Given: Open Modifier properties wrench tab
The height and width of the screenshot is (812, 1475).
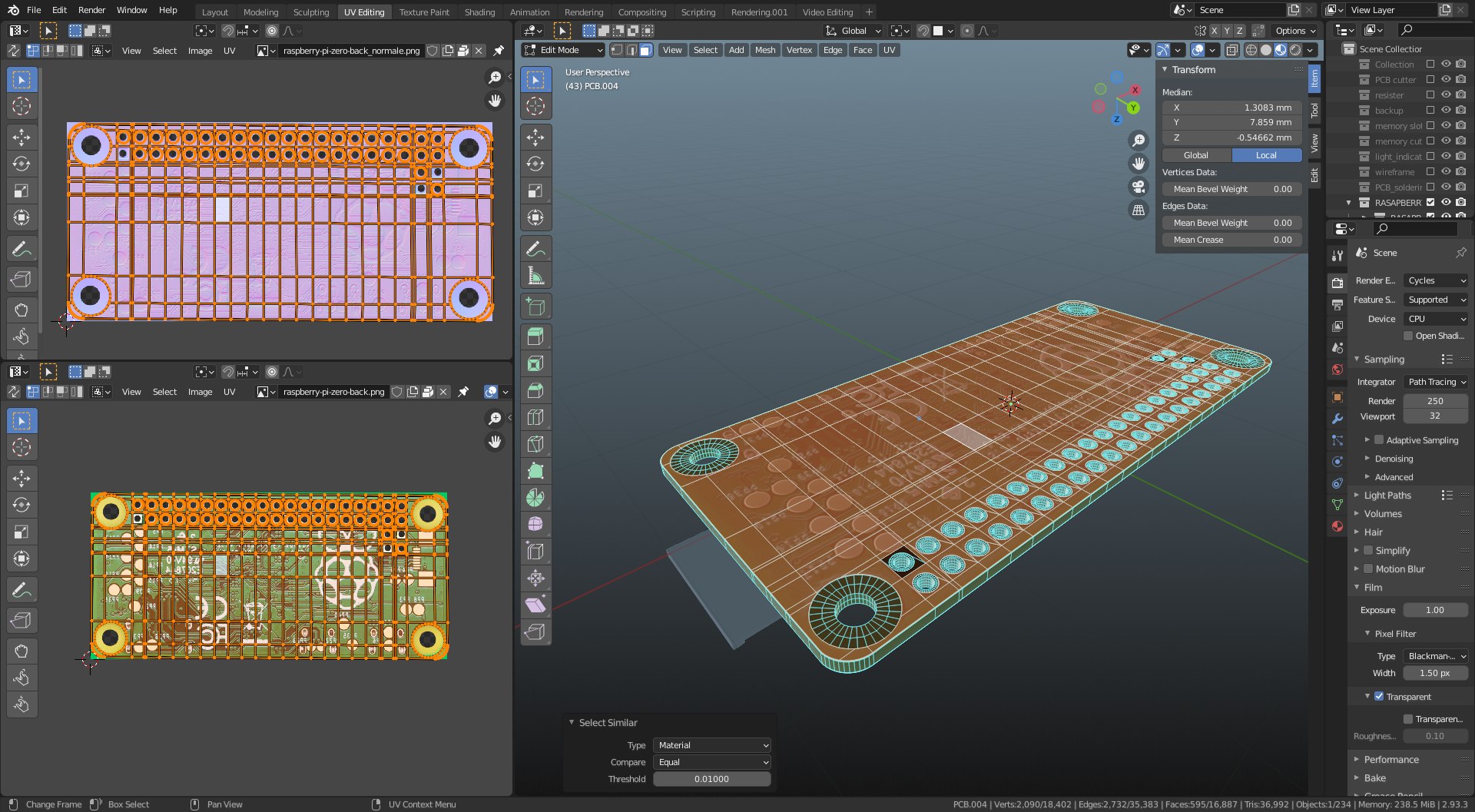Looking at the screenshot, I should point(1337,419).
